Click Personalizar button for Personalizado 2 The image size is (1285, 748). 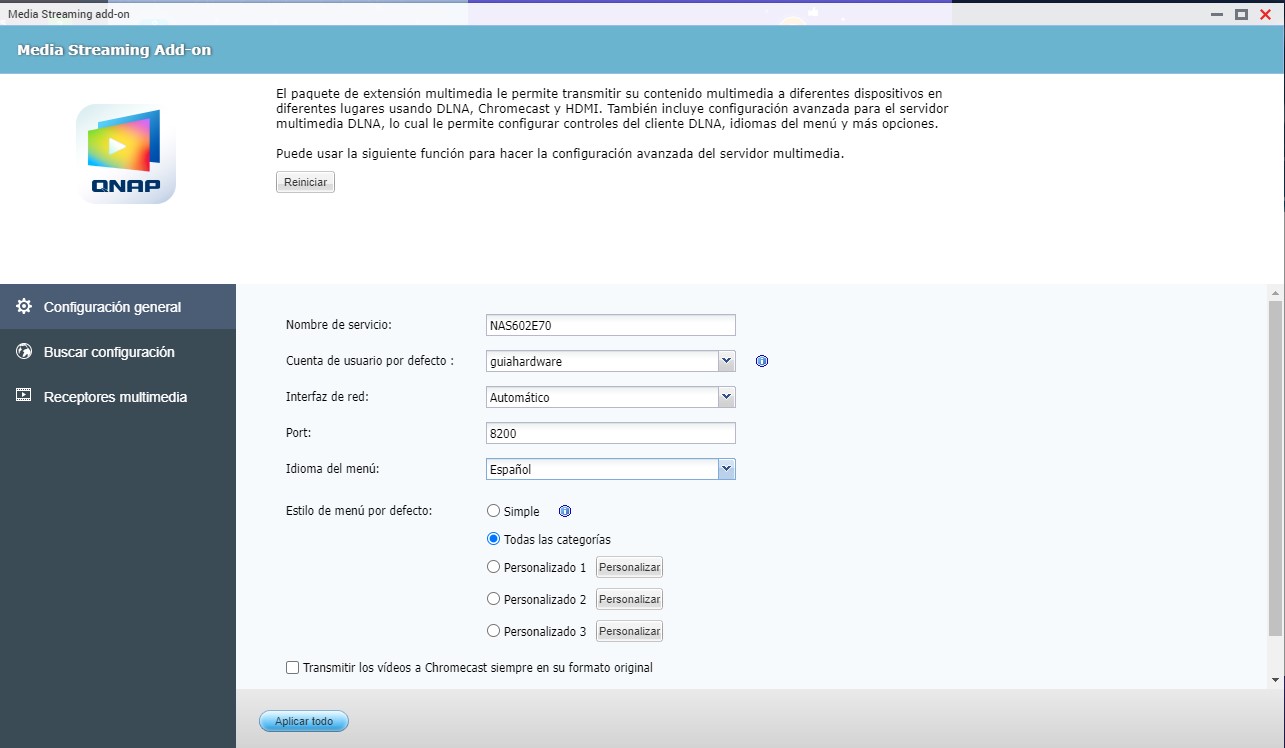(x=630, y=599)
